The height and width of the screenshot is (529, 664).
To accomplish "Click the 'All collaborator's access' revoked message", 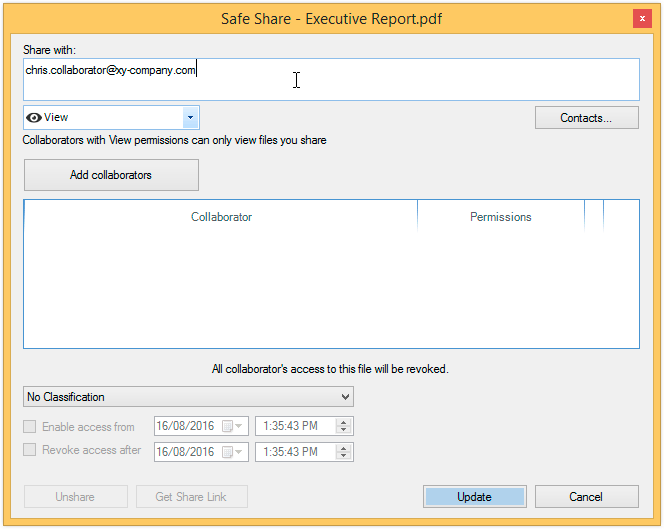I will [x=330, y=369].
